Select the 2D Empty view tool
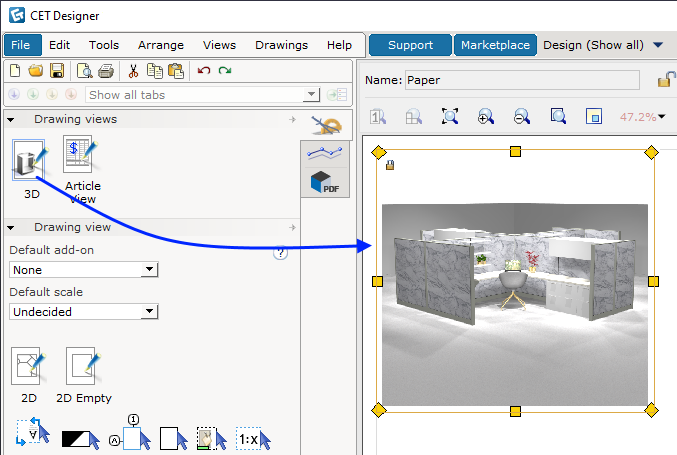 [83, 366]
